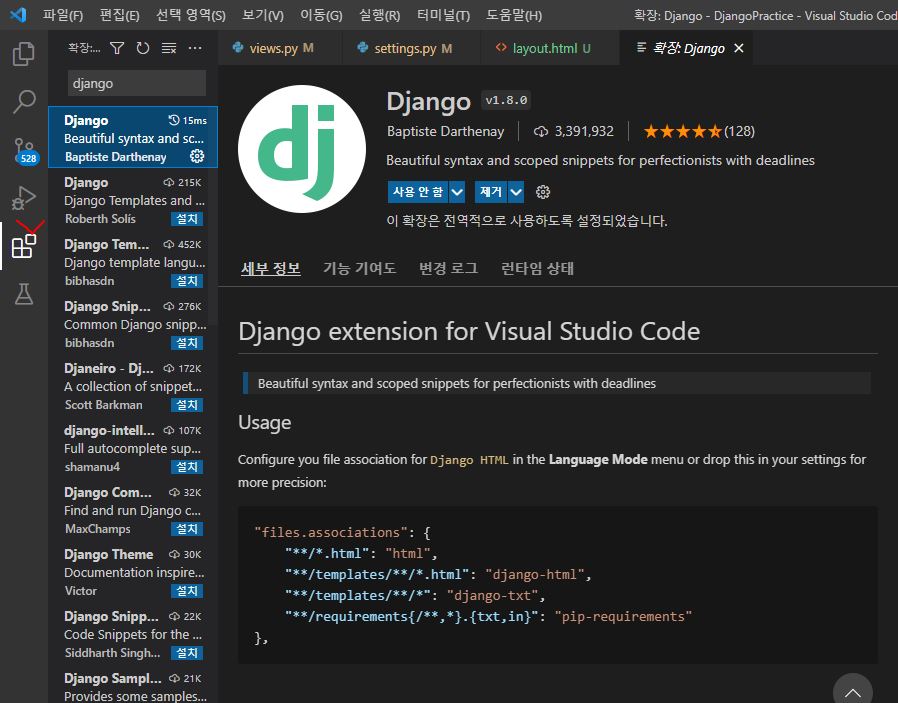Click the gear icon beside the Remove button
Image resolution: width=898 pixels, height=703 pixels.
542,192
